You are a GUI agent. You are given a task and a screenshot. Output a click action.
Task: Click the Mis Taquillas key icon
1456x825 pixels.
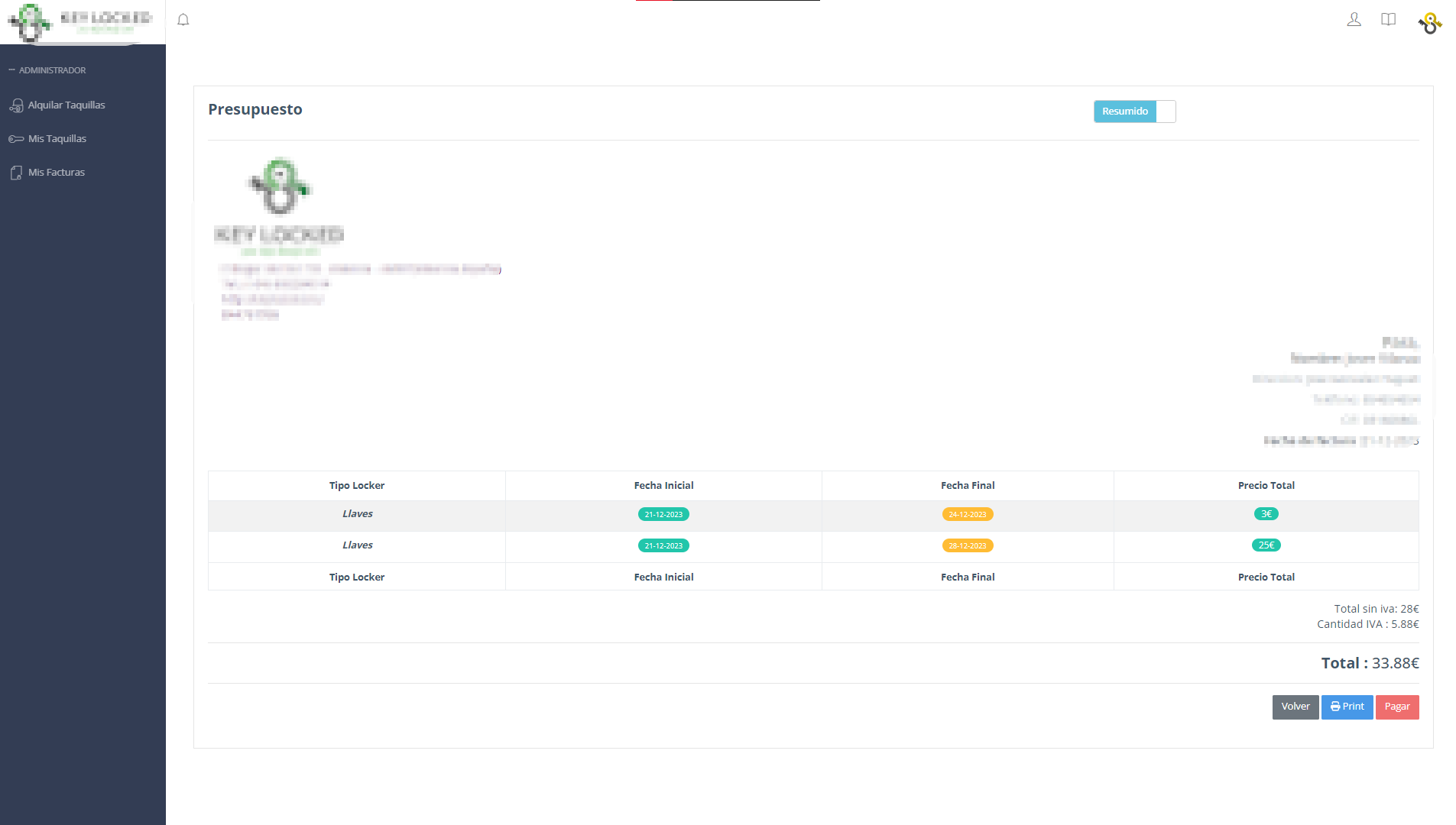pos(16,139)
